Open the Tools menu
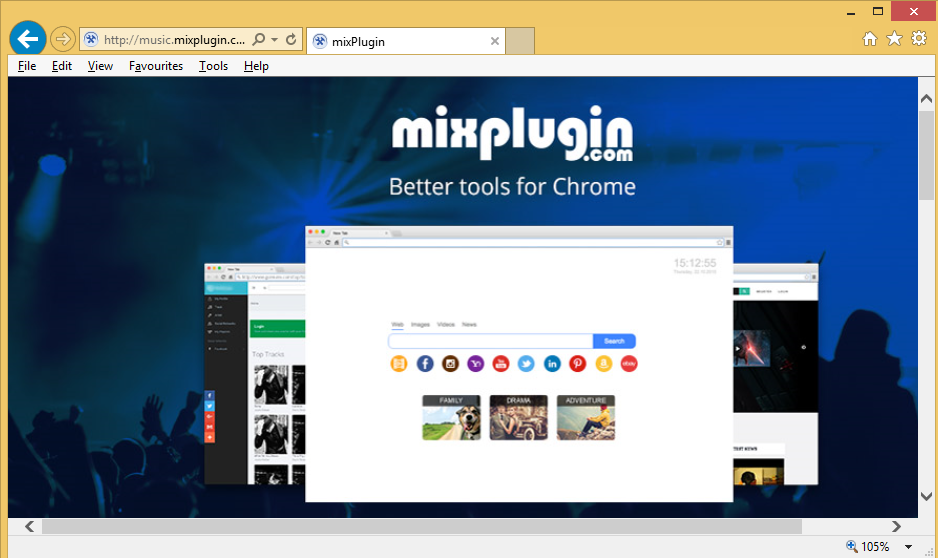The image size is (938, 558). click(213, 66)
